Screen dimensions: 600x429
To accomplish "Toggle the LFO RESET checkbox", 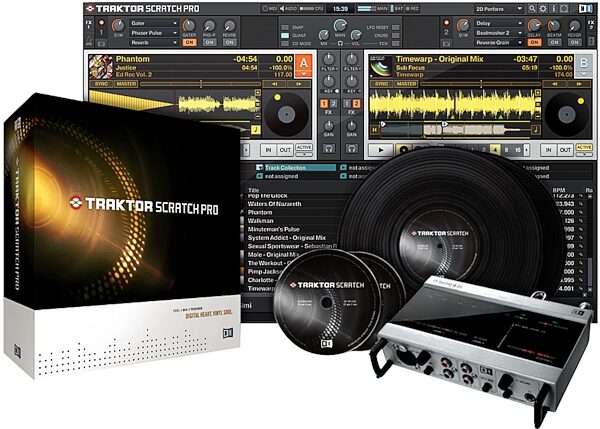I will pyautogui.click(x=395, y=28).
